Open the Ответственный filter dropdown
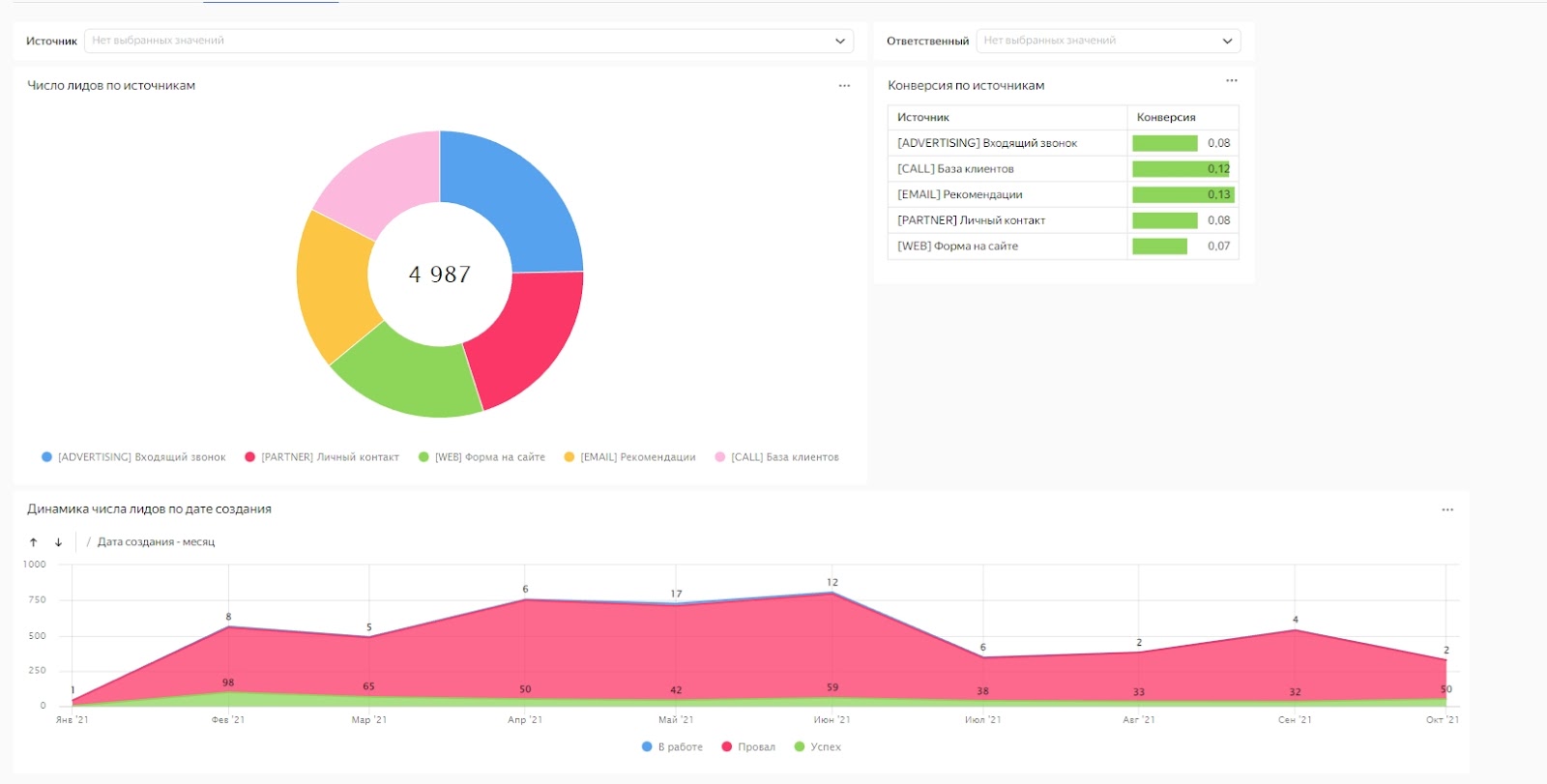 [1108, 41]
